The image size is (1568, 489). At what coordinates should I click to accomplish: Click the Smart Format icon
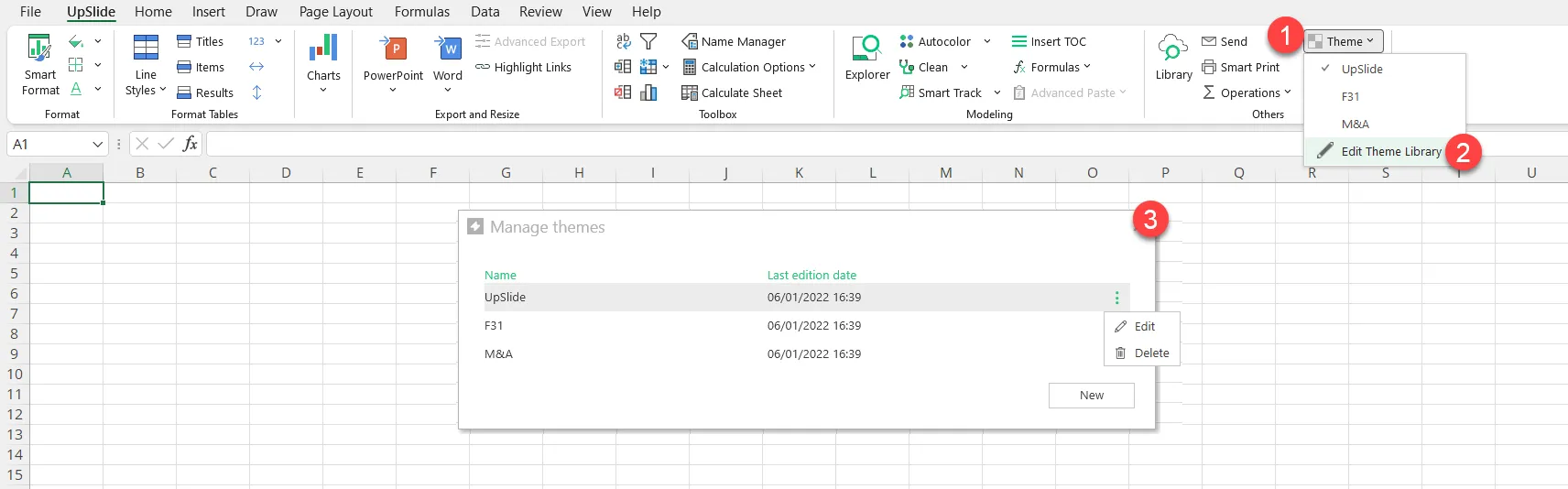39,49
